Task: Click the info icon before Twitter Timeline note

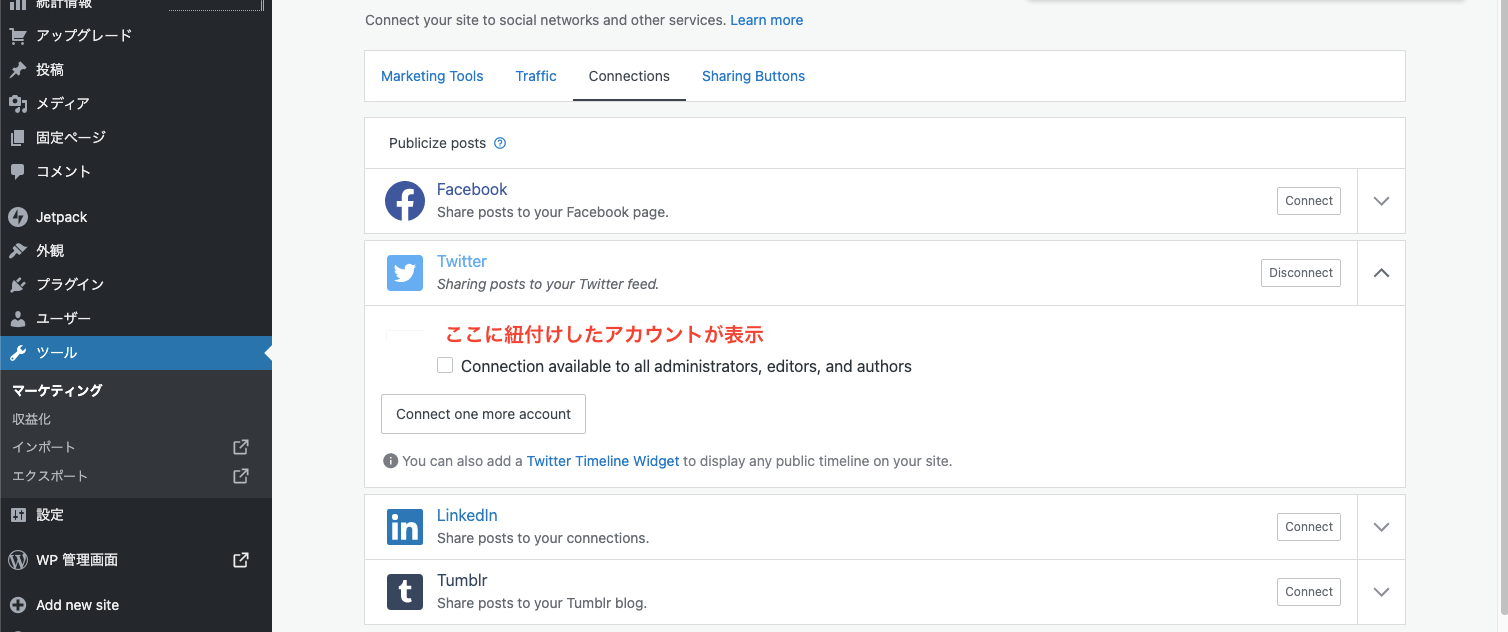Action: 390,462
